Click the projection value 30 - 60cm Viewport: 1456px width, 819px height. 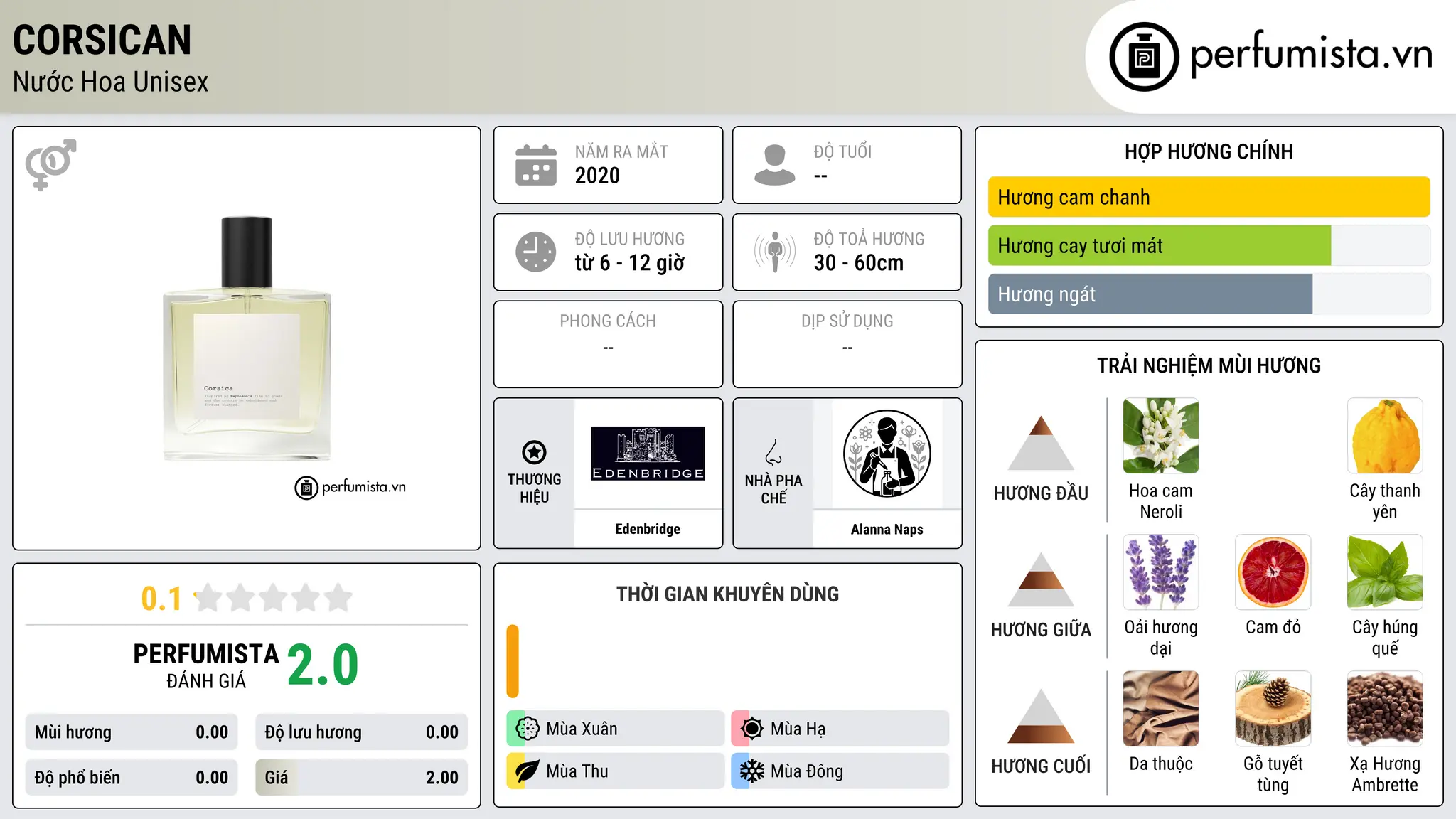pos(859,263)
